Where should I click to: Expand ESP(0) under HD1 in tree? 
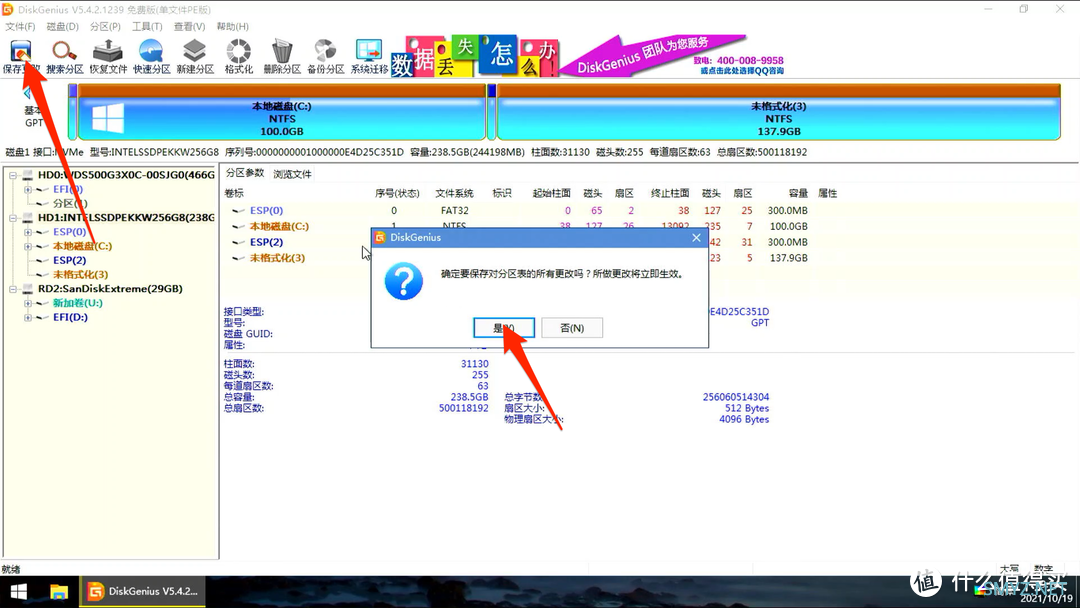click(28, 232)
